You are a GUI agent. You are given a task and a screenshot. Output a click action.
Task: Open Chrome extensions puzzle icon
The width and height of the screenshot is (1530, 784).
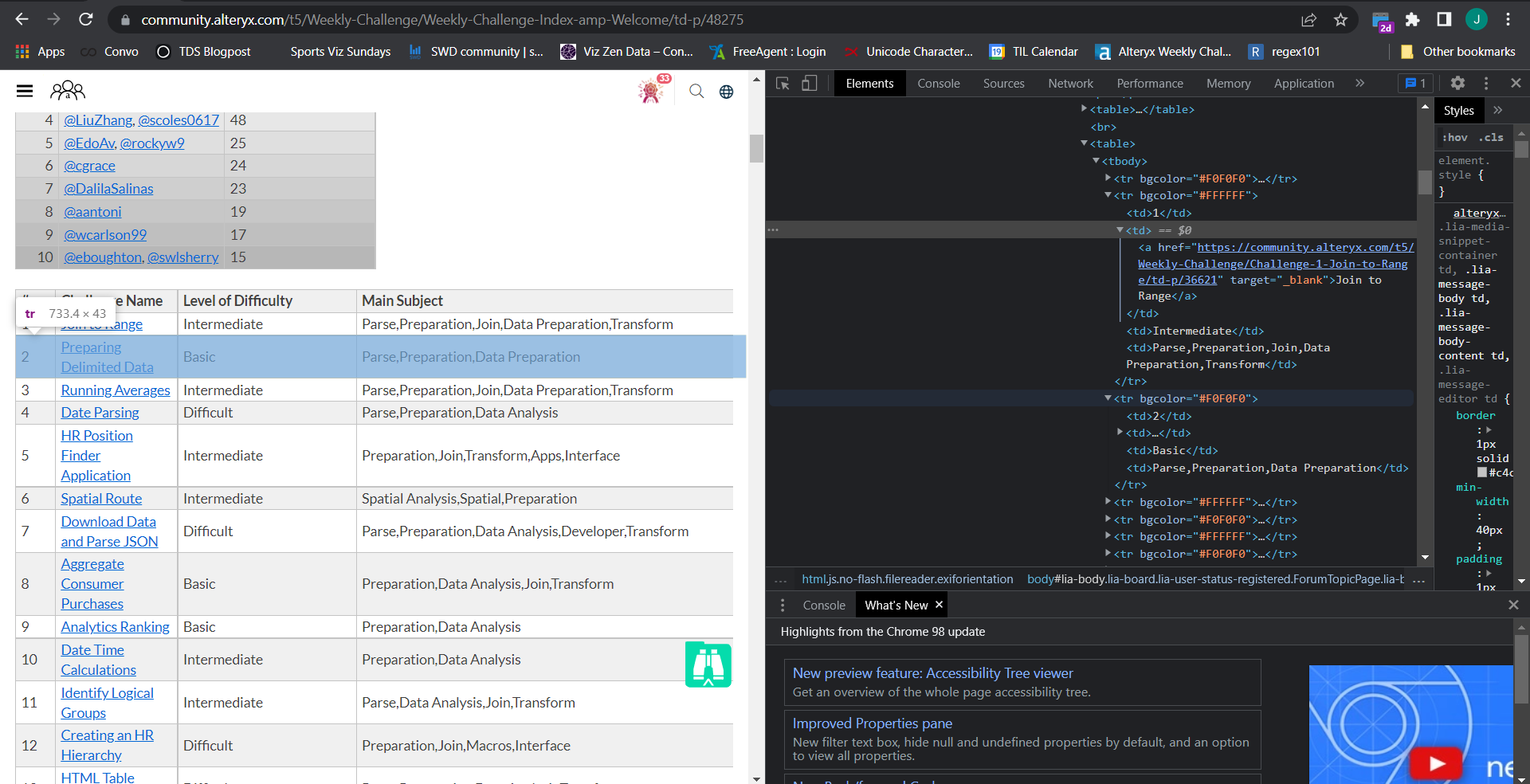[x=1412, y=20]
